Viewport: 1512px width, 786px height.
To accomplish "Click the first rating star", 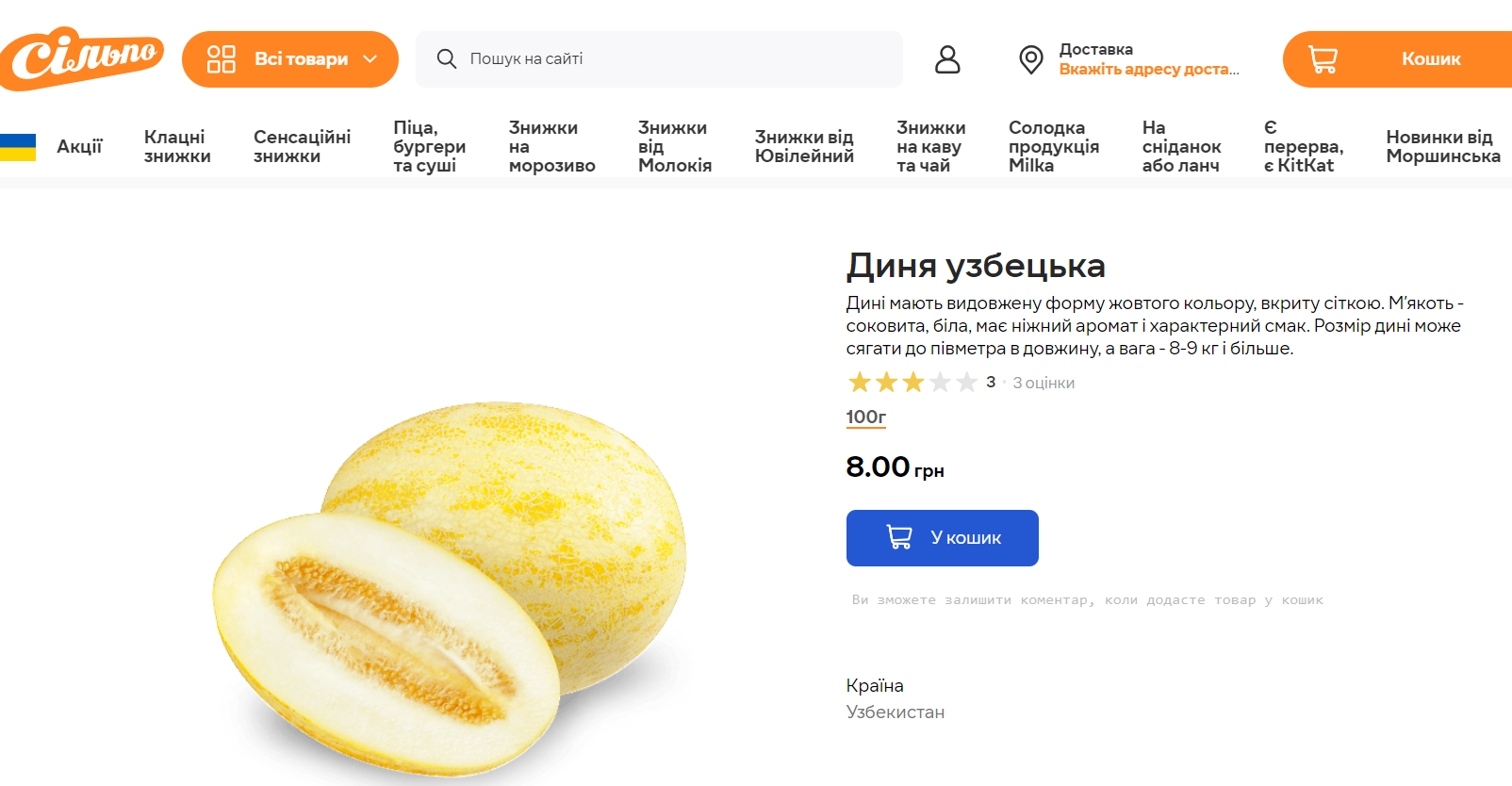I will (859, 382).
